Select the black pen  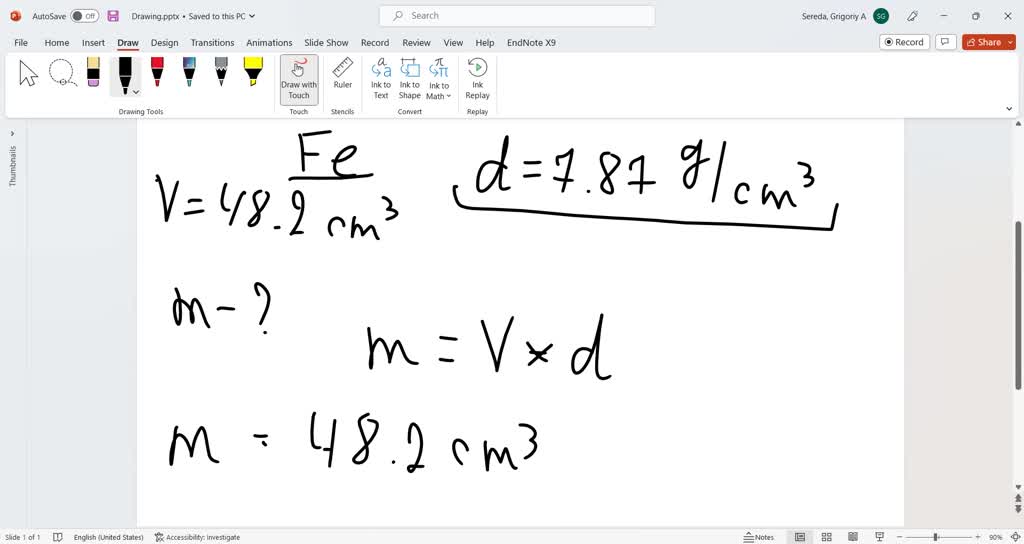[124, 74]
